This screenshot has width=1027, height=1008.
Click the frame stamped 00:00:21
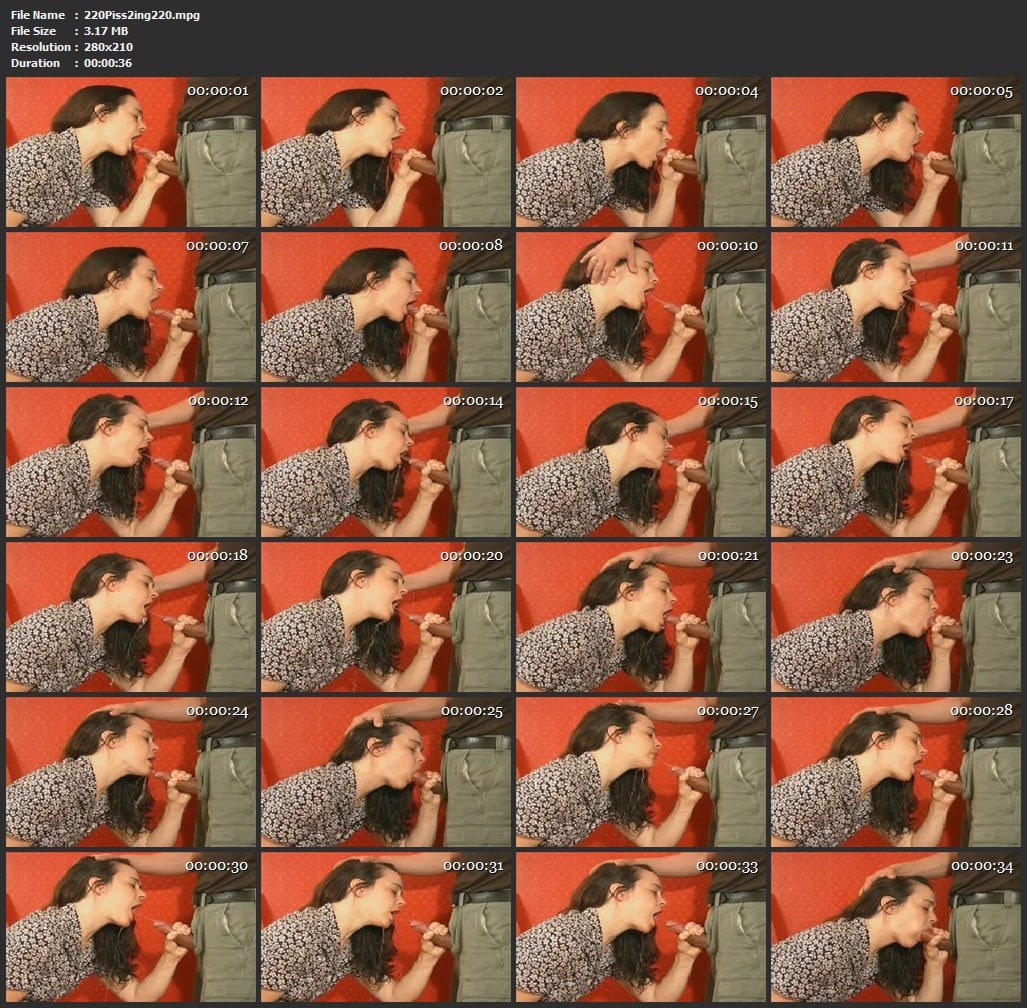[641, 617]
